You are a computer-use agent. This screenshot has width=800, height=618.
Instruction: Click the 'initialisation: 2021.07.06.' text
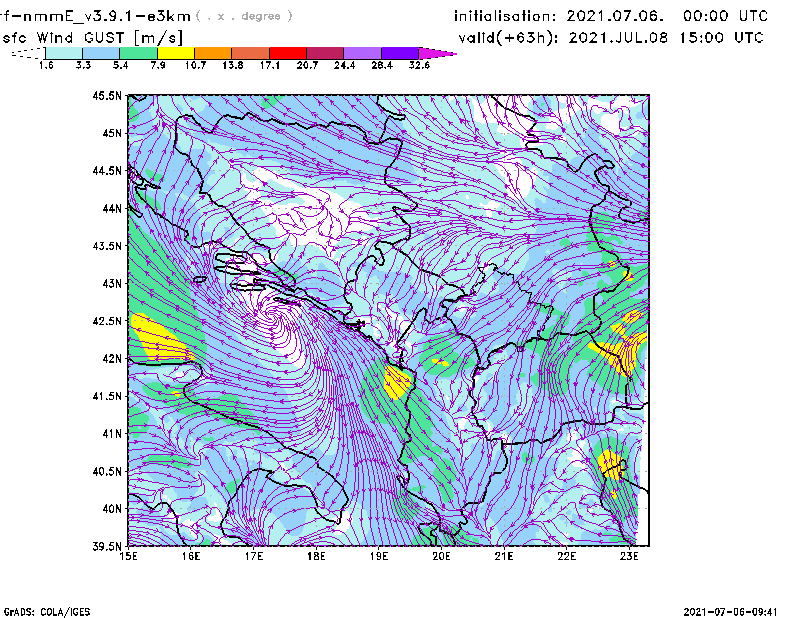pyautogui.click(x=559, y=16)
